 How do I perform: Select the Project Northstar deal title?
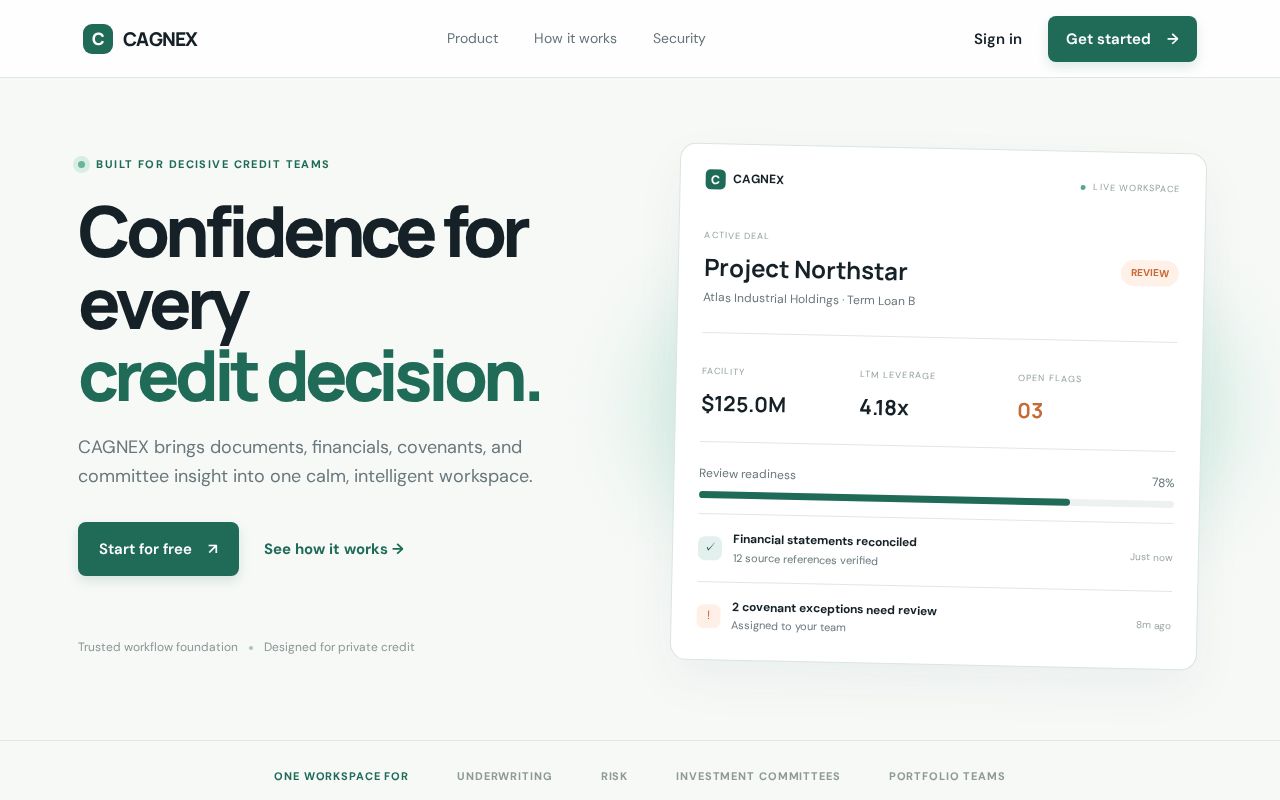(x=806, y=269)
